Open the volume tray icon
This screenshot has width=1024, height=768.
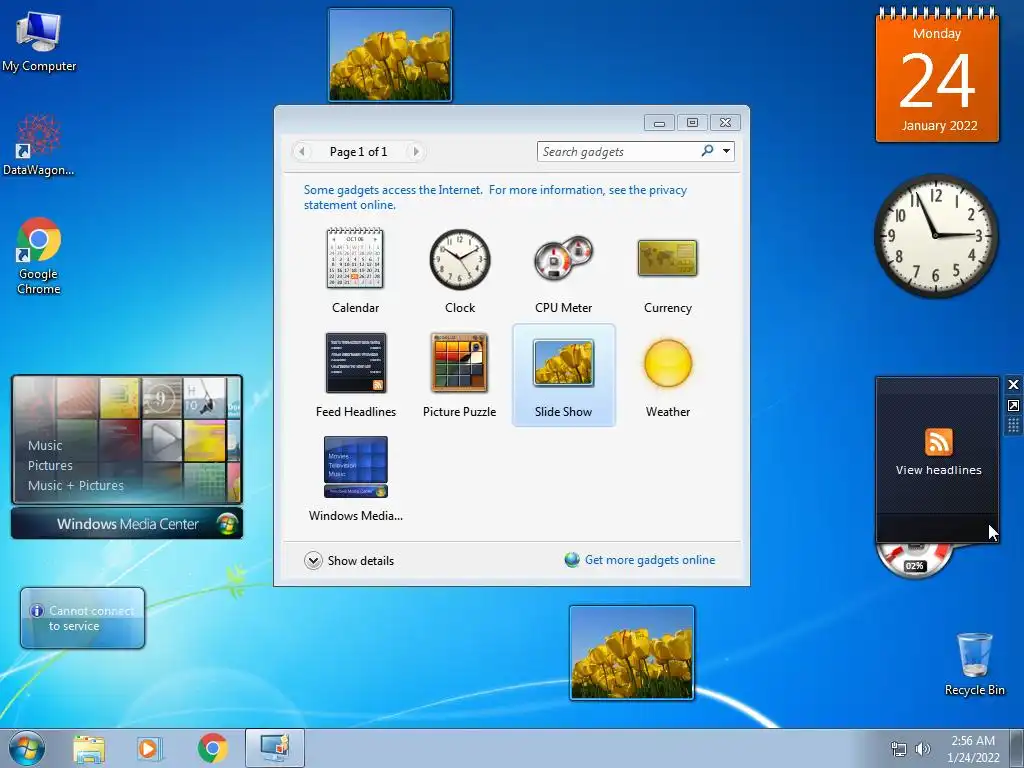click(922, 749)
